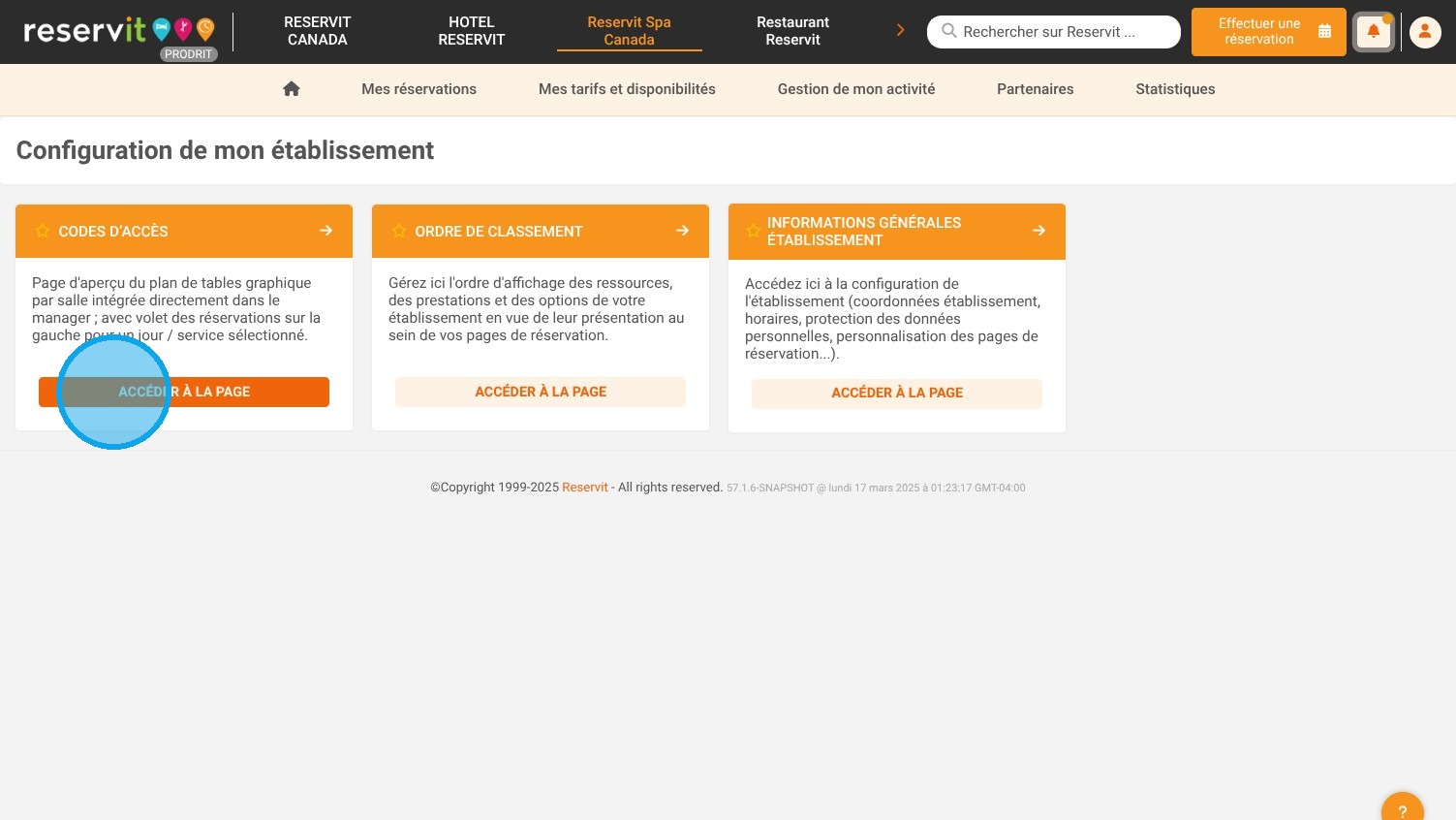Open the notification bell
Screen dimensions: 1456x820
click(x=1373, y=32)
